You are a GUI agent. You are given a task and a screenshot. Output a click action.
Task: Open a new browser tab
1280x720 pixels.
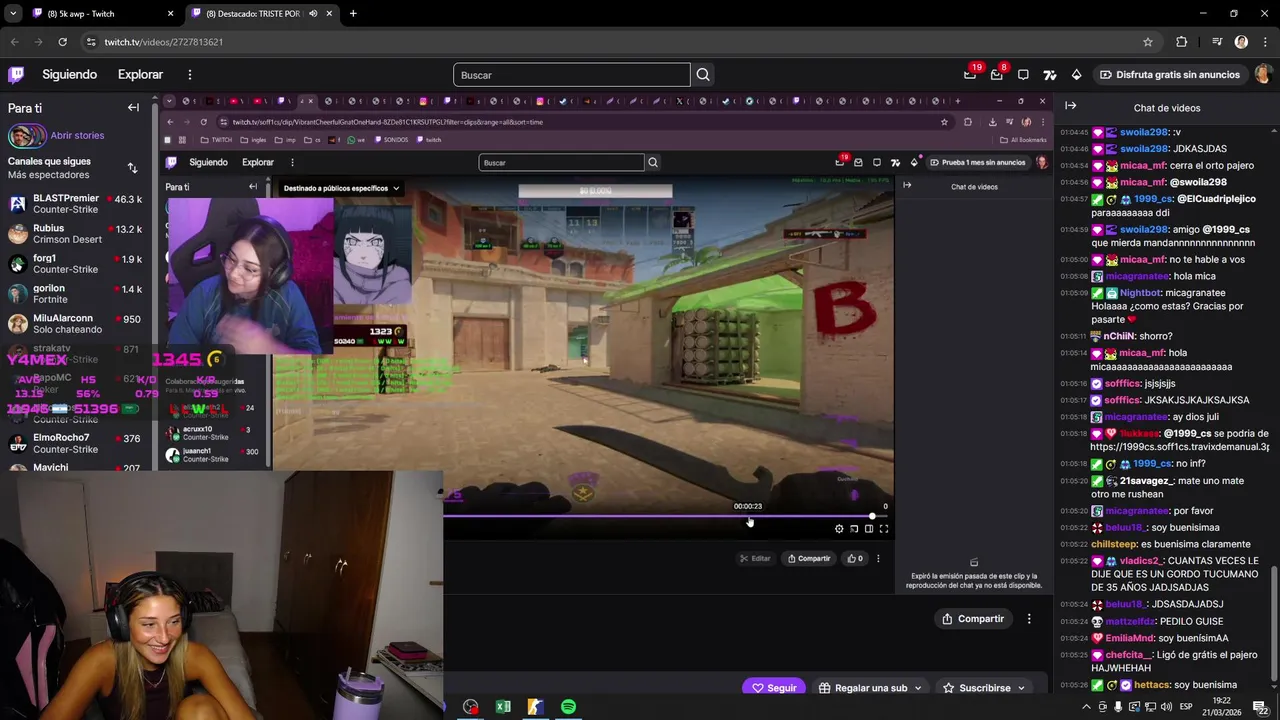click(x=353, y=14)
